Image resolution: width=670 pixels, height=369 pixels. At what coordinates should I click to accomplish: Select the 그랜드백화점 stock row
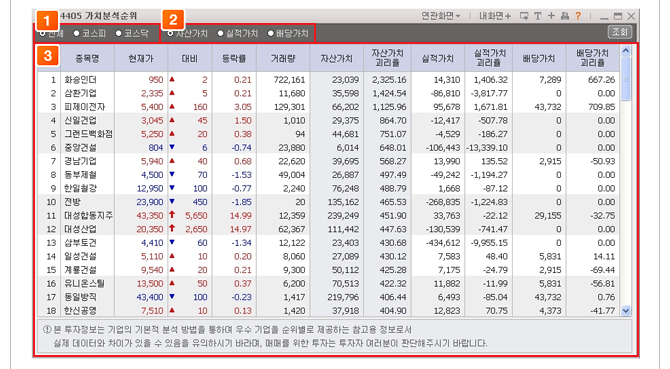(x=328, y=134)
